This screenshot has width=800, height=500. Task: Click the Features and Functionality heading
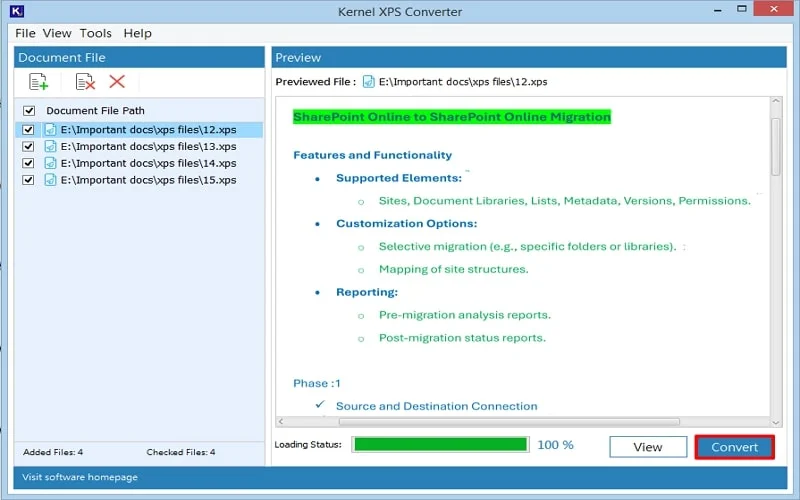372,155
